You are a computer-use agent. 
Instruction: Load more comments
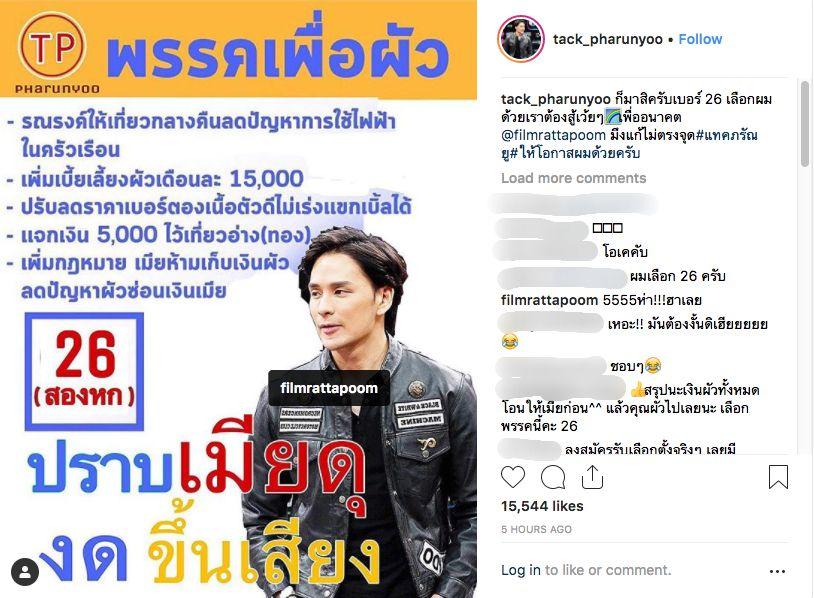(574, 178)
